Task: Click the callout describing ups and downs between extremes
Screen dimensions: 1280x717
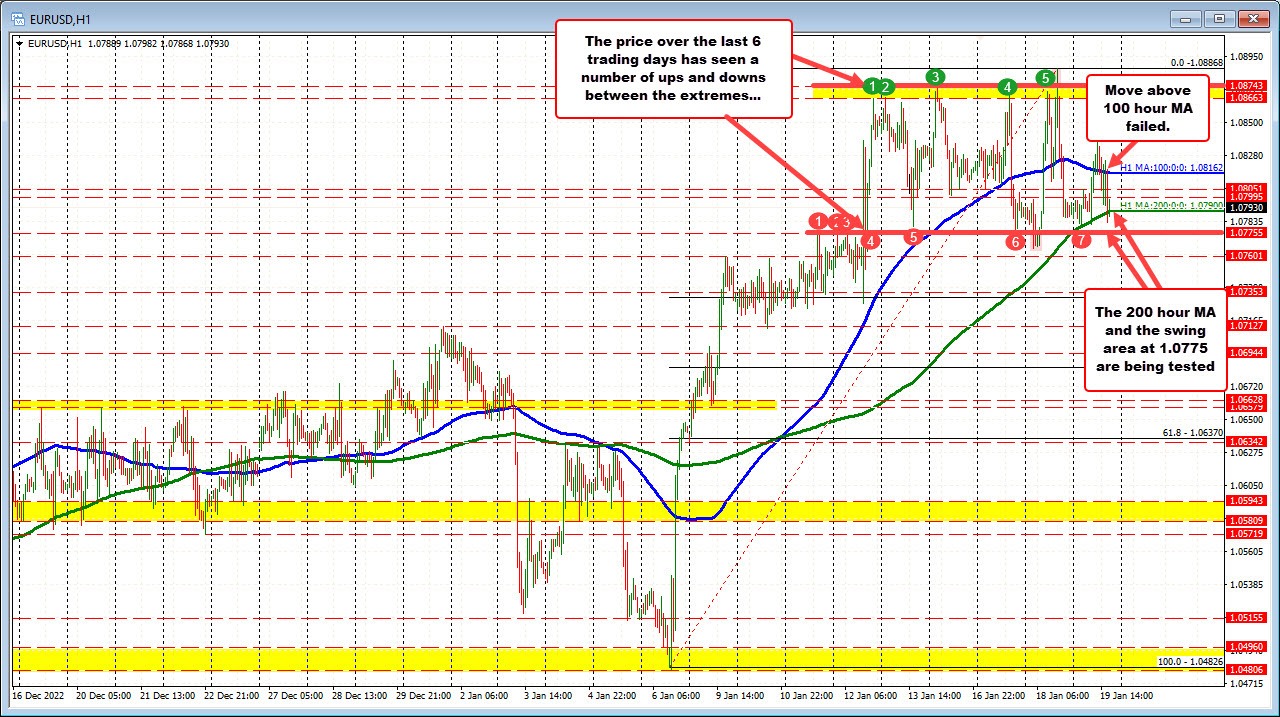Action: click(x=673, y=70)
